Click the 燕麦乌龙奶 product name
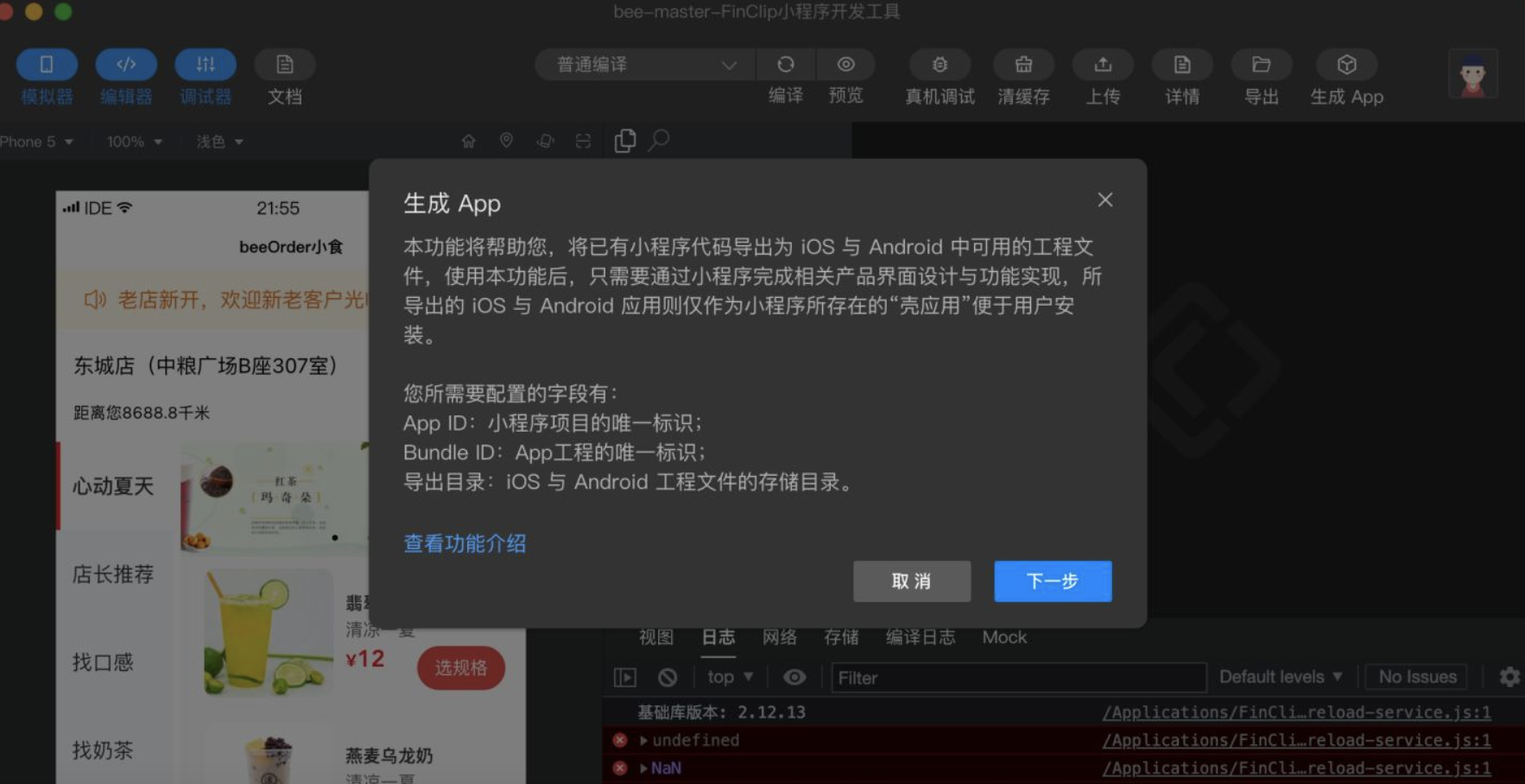The width and height of the screenshot is (1525, 784). 389,756
